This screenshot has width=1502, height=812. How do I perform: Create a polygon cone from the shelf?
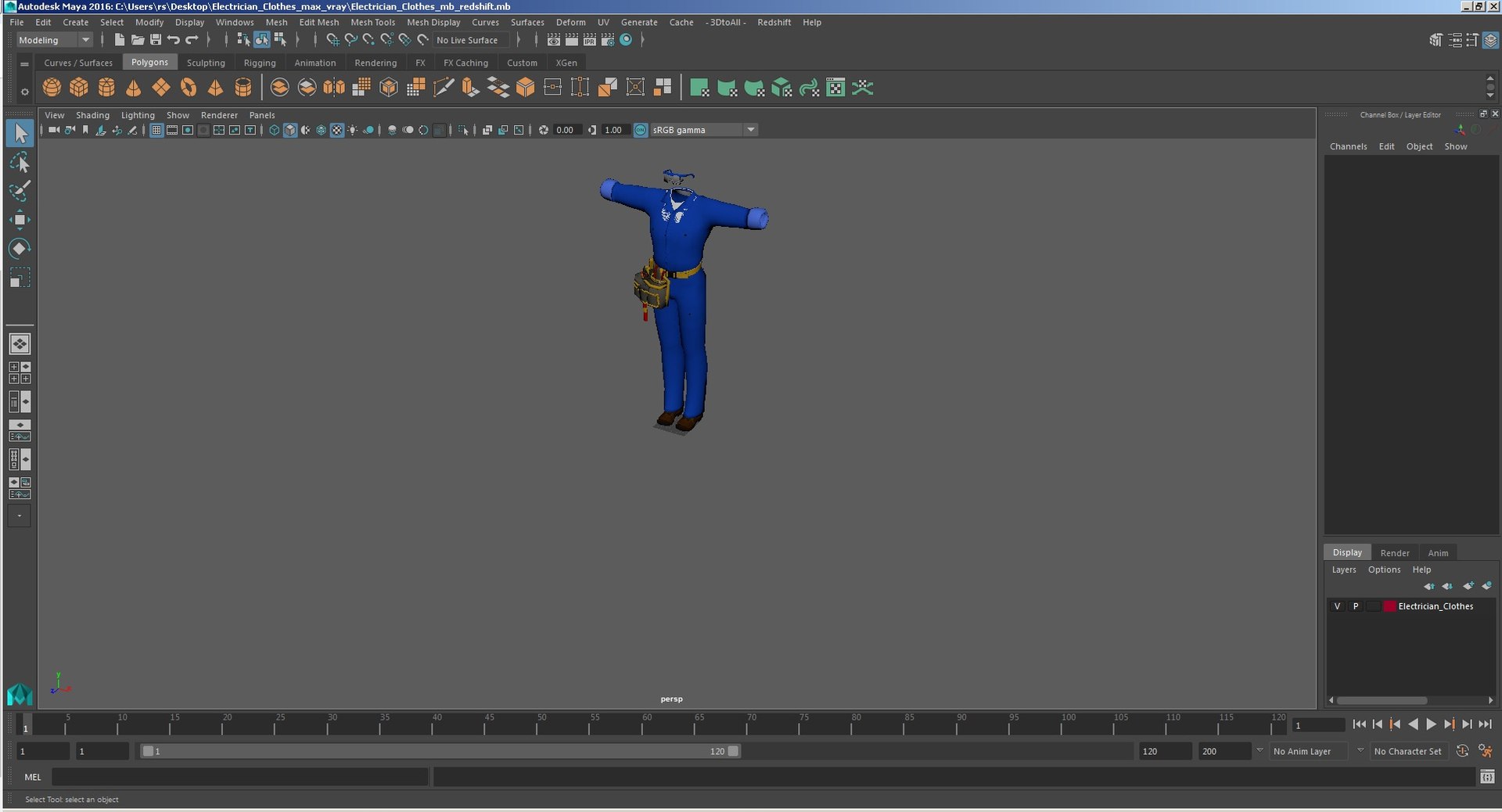(134, 88)
